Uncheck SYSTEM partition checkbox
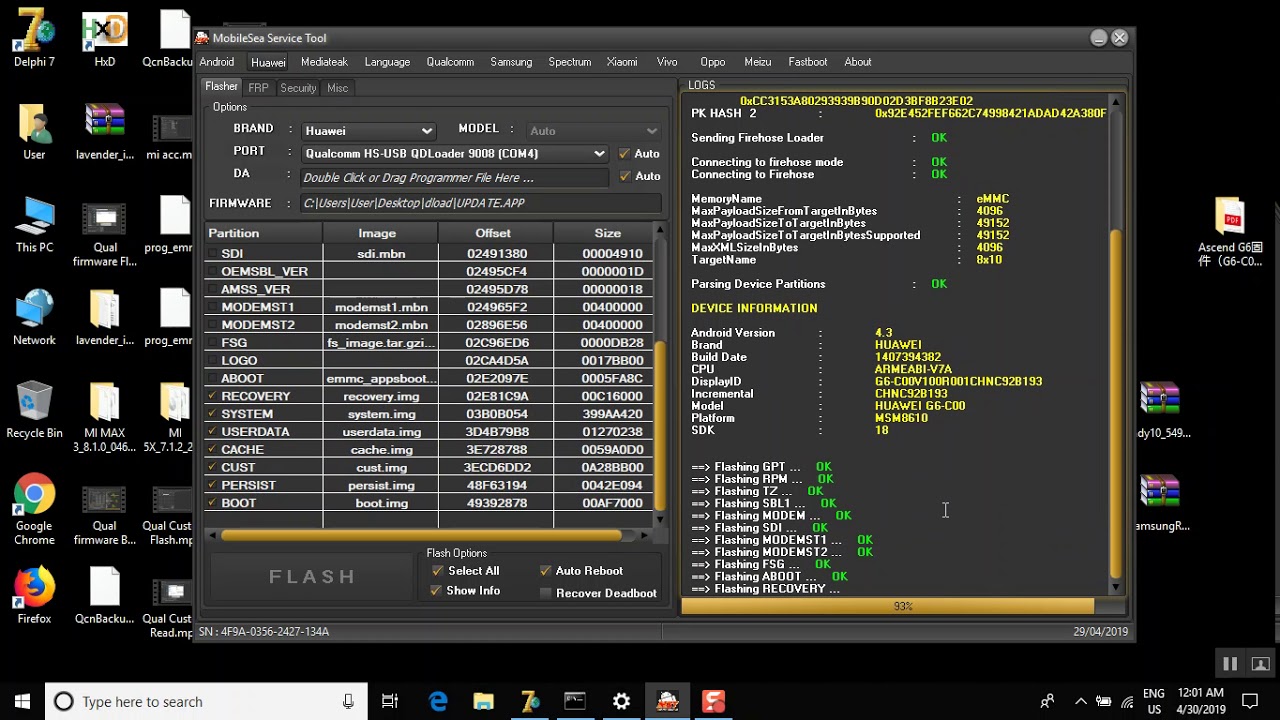The image size is (1280, 720). [212, 414]
